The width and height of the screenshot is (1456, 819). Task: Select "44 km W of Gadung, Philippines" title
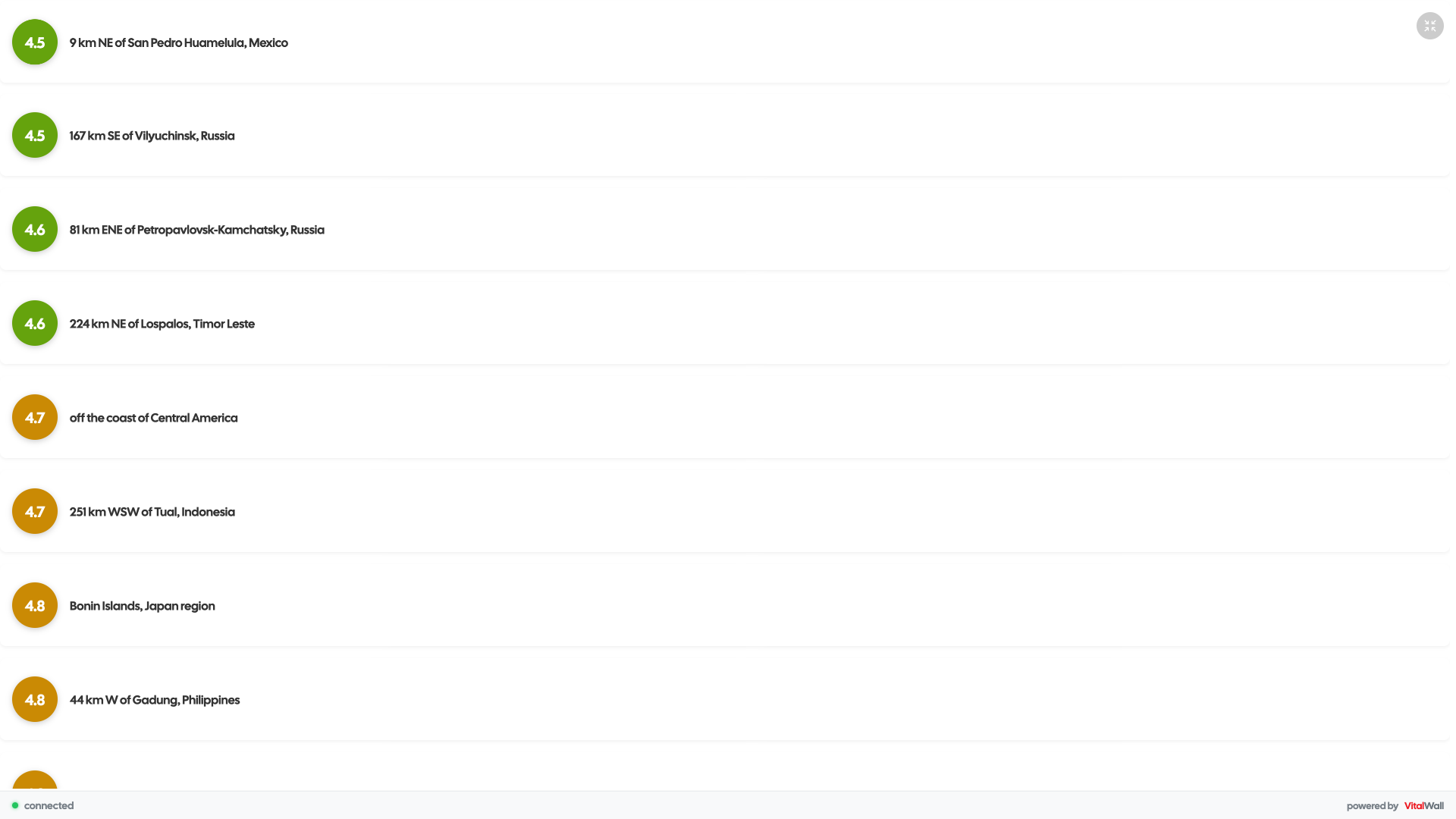pos(154,701)
